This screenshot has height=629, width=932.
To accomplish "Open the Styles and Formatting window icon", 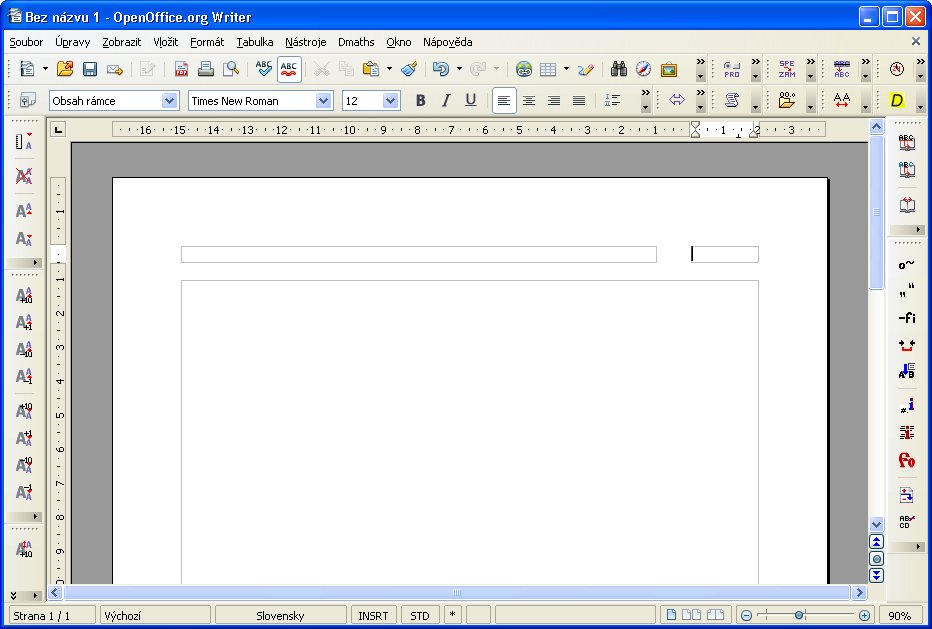I will [27, 100].
